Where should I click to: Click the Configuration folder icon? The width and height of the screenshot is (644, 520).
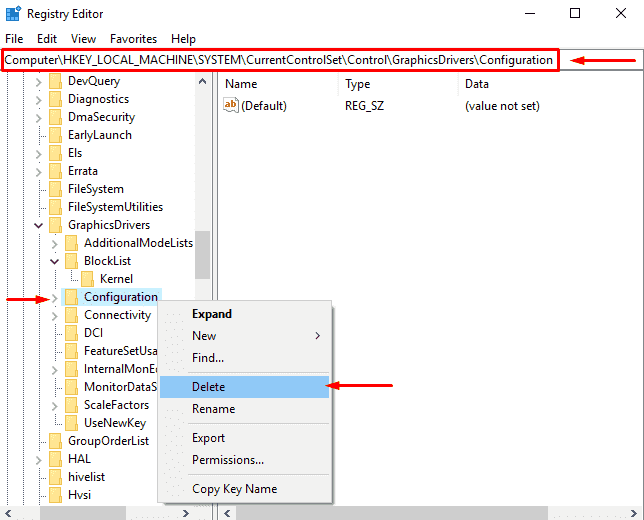[71, 297]
